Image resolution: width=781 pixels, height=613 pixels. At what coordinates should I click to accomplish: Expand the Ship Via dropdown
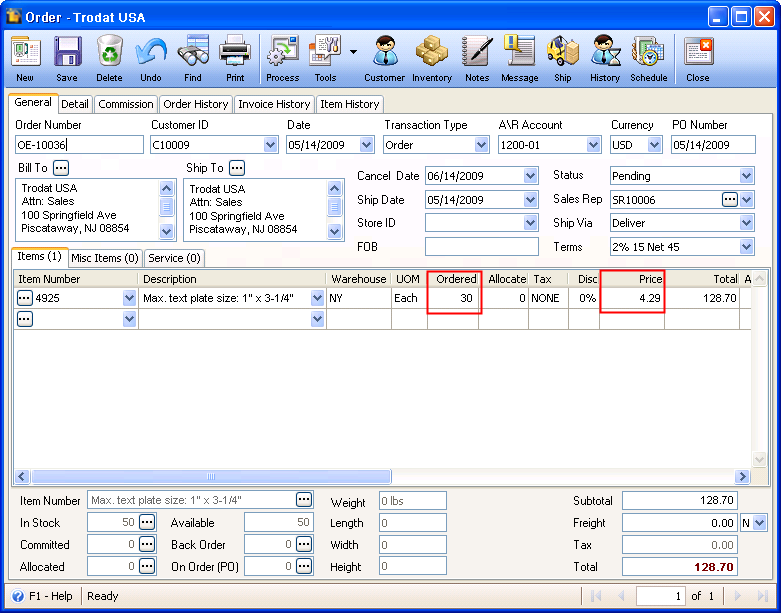coord(746,223)
